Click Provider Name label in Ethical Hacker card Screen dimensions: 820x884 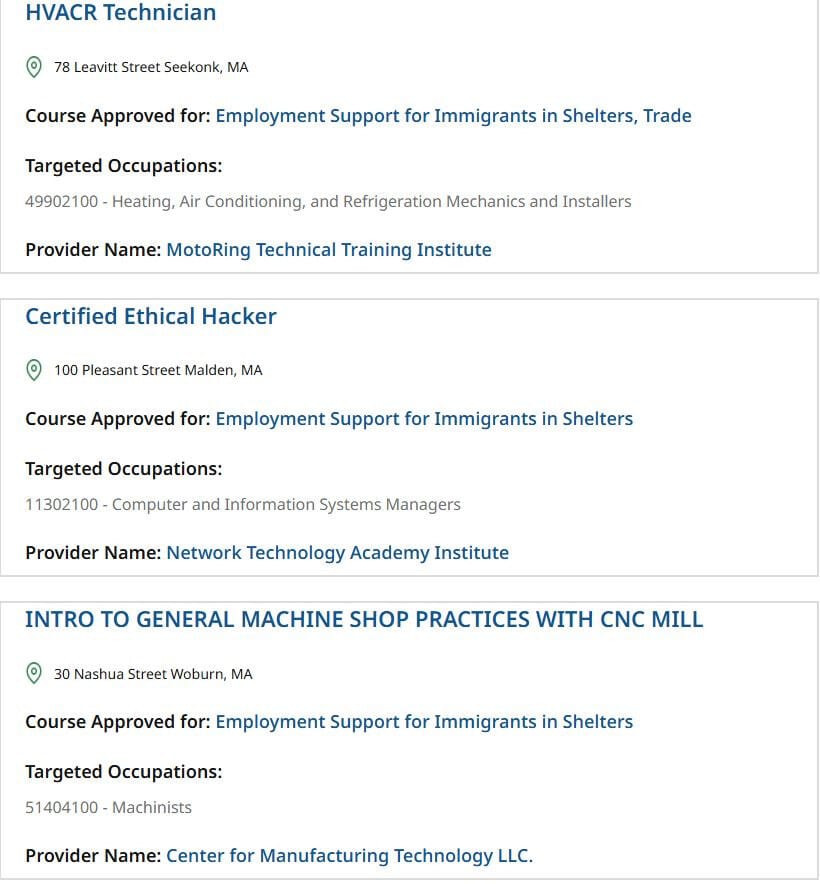tap(93, 552)
